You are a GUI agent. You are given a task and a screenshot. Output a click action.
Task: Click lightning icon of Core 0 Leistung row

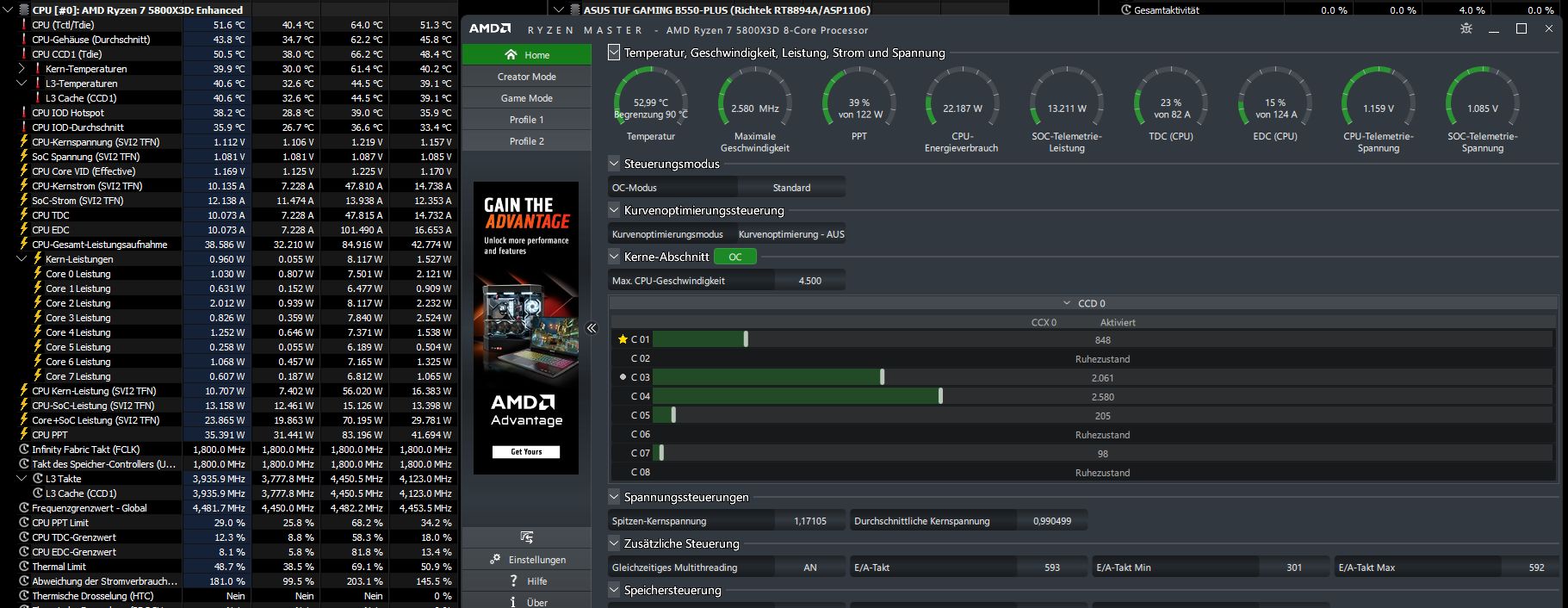point(38,274)
